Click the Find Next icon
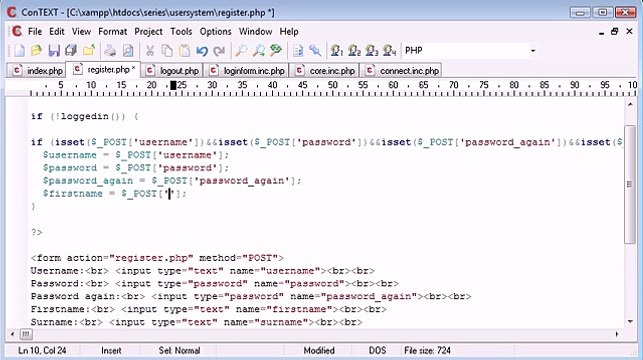The width and height of the screenshot is (643, 360). tap(258, 51)
